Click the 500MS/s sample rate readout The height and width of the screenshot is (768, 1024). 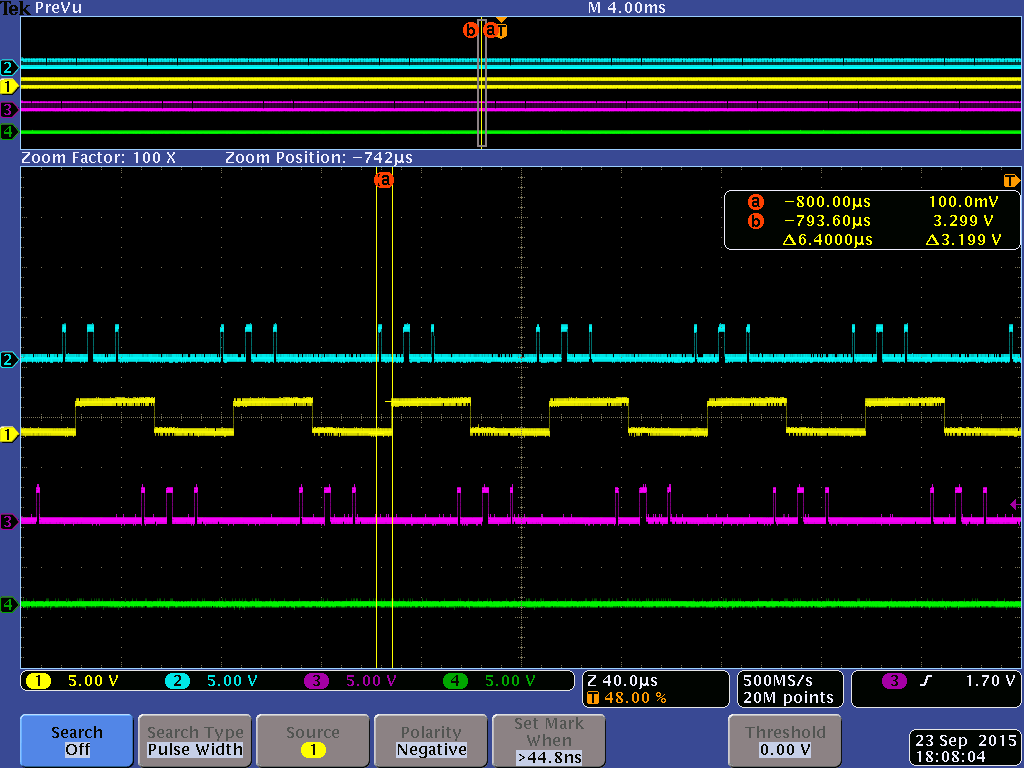pyautogui.click(x=778, y=681)
